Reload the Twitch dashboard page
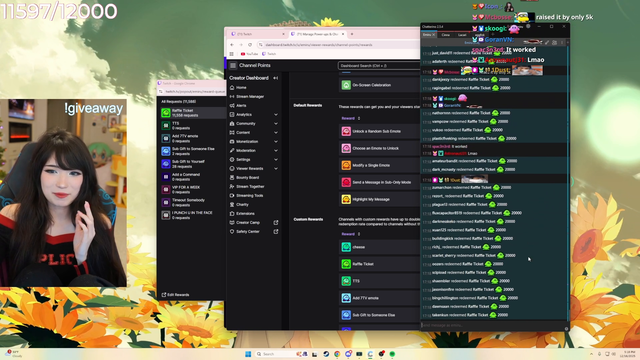 [250, 44]
